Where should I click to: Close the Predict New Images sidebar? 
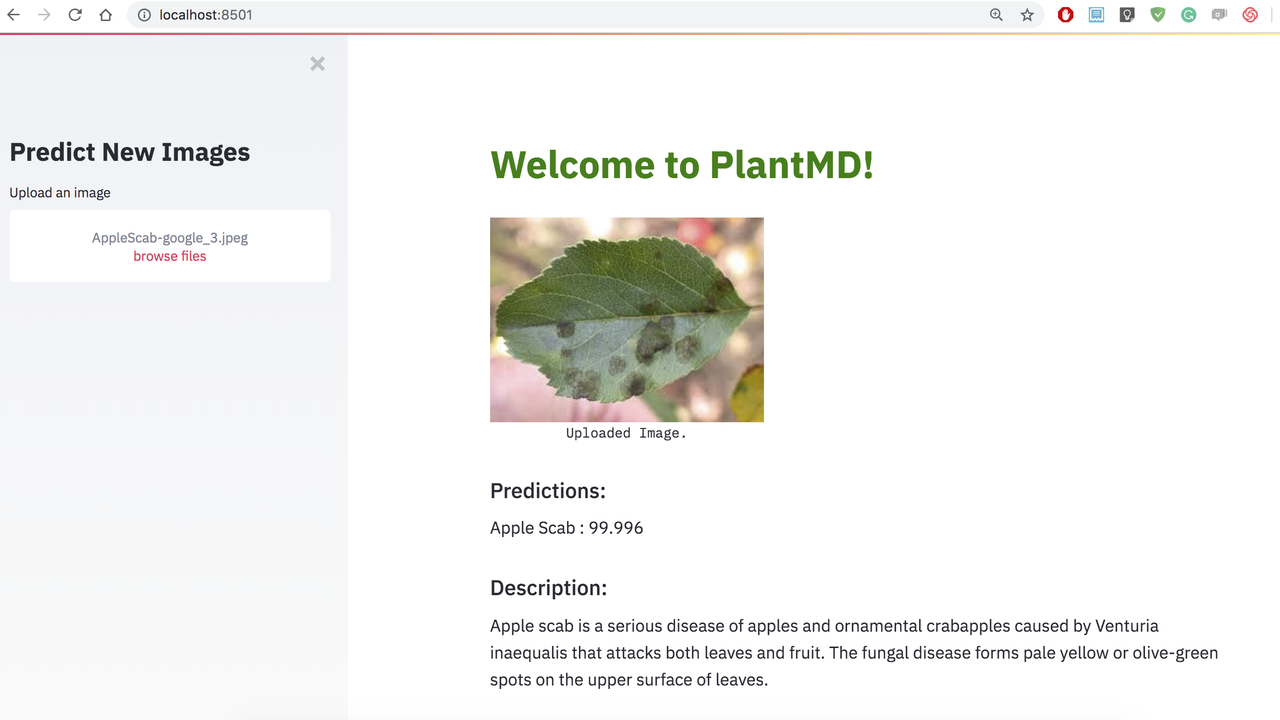tap(317, 63)
